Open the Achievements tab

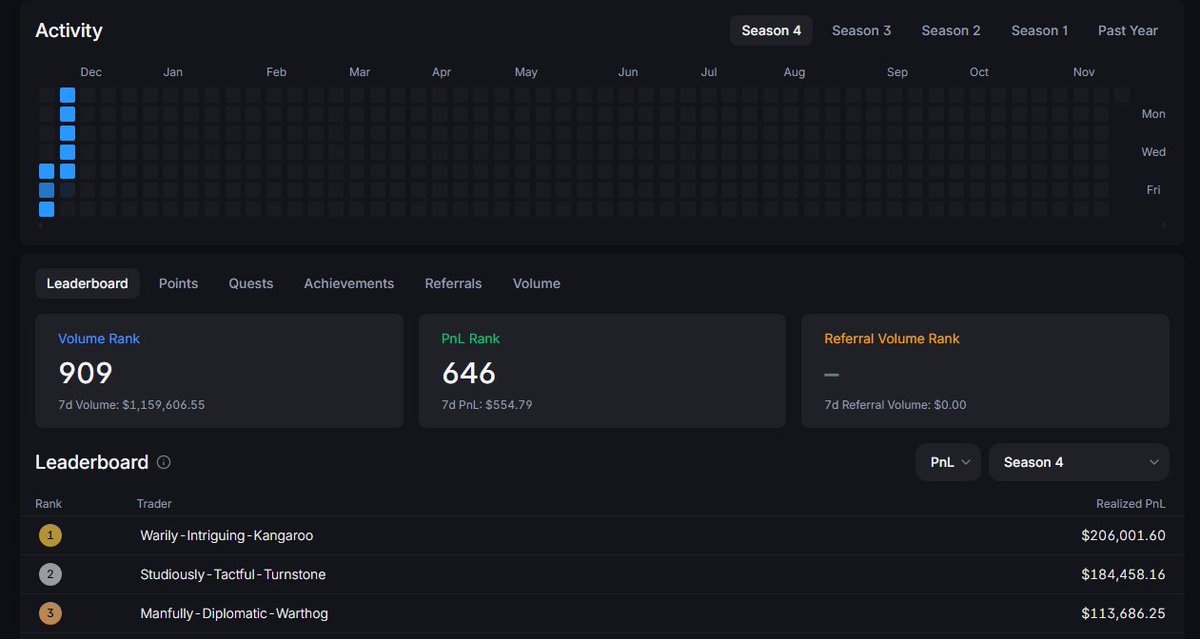click(349, 283)
